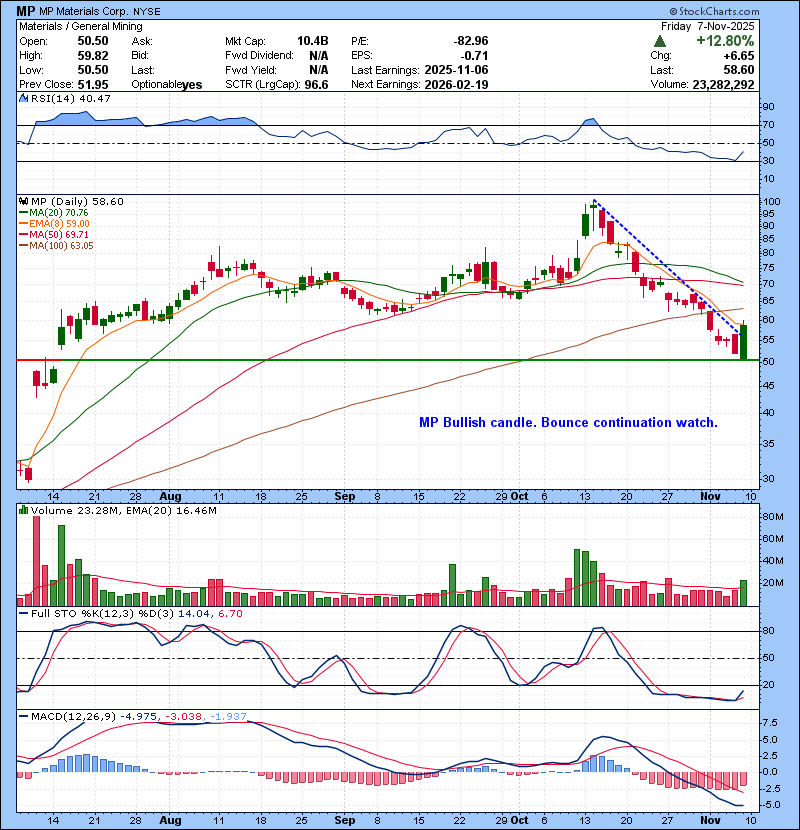Viewport: 800px width, 830px height.
Task: Click the Optionable yes value
Action: [x=192, y=85]
